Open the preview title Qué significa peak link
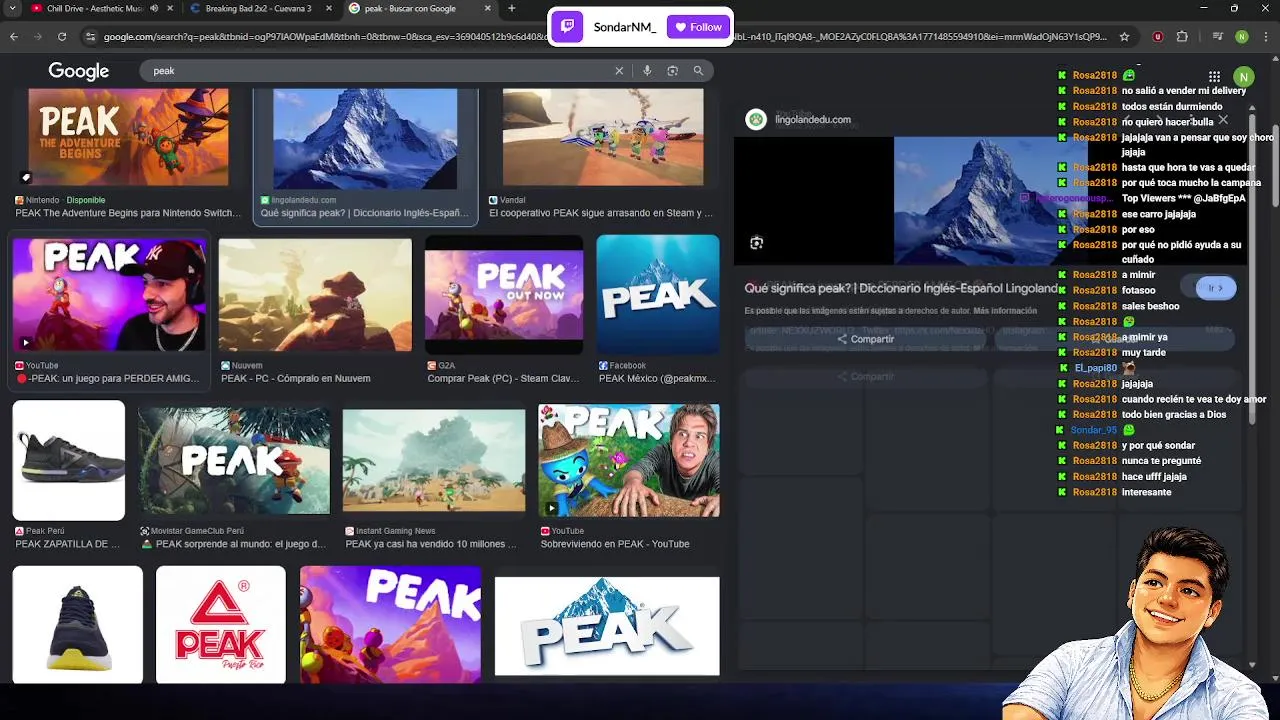 click(x=902, y=288)
